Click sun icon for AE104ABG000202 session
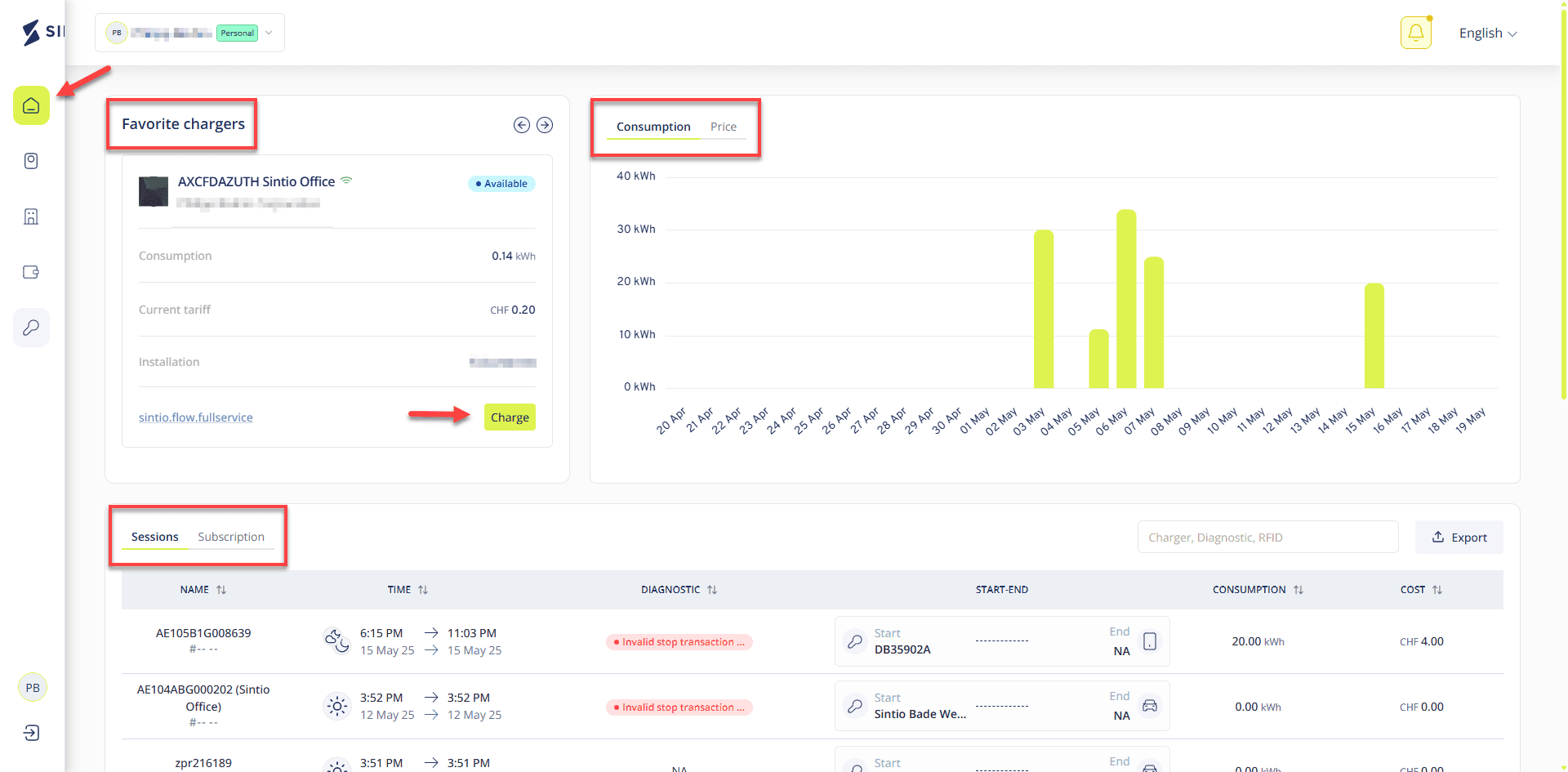1568x772 pixels. click(x=337, y=706)
